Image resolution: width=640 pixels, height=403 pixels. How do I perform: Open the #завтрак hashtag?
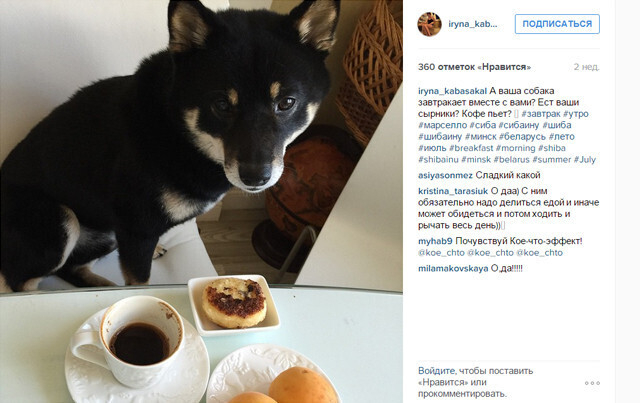point(541,114)
